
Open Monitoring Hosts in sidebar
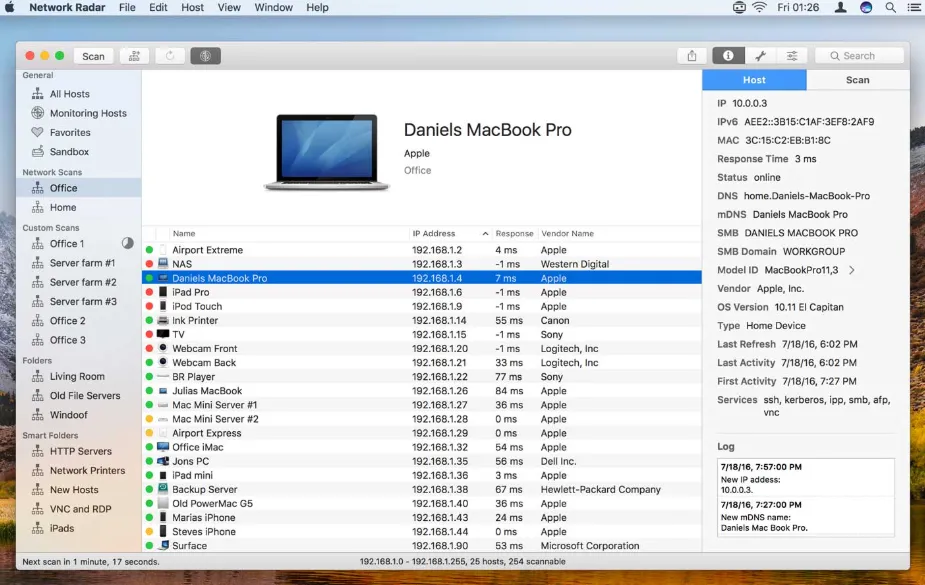point(79,113)
